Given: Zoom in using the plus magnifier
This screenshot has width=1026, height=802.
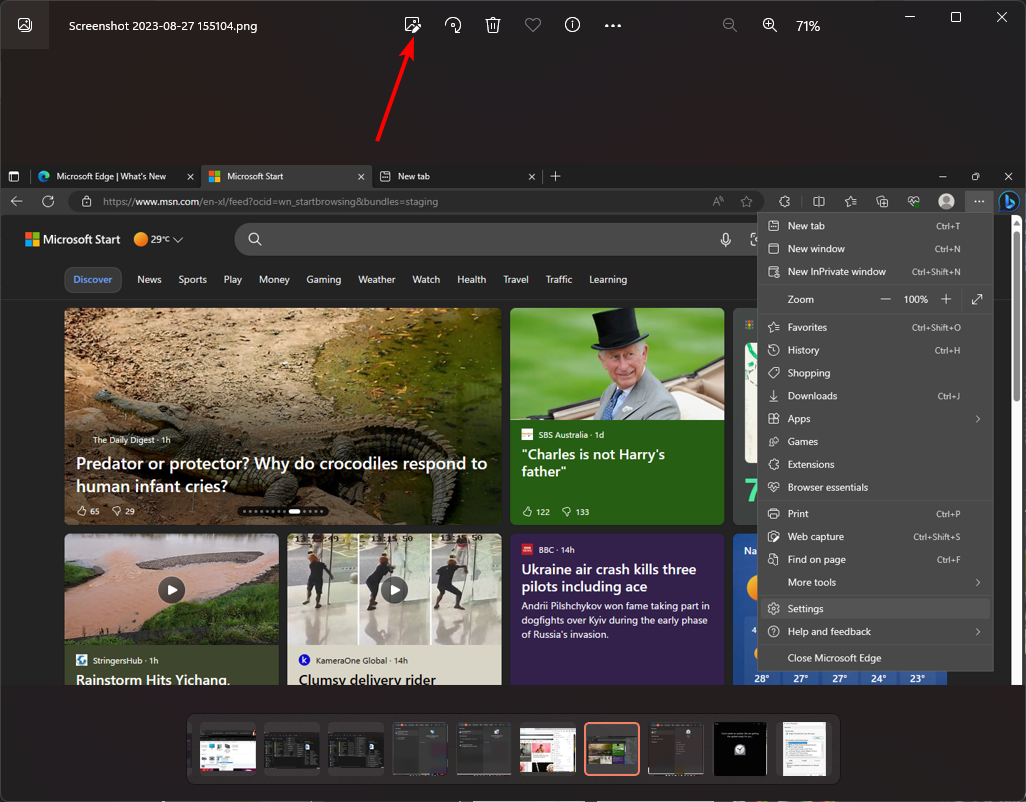Looking at the screenshot, I should [770, 25].
